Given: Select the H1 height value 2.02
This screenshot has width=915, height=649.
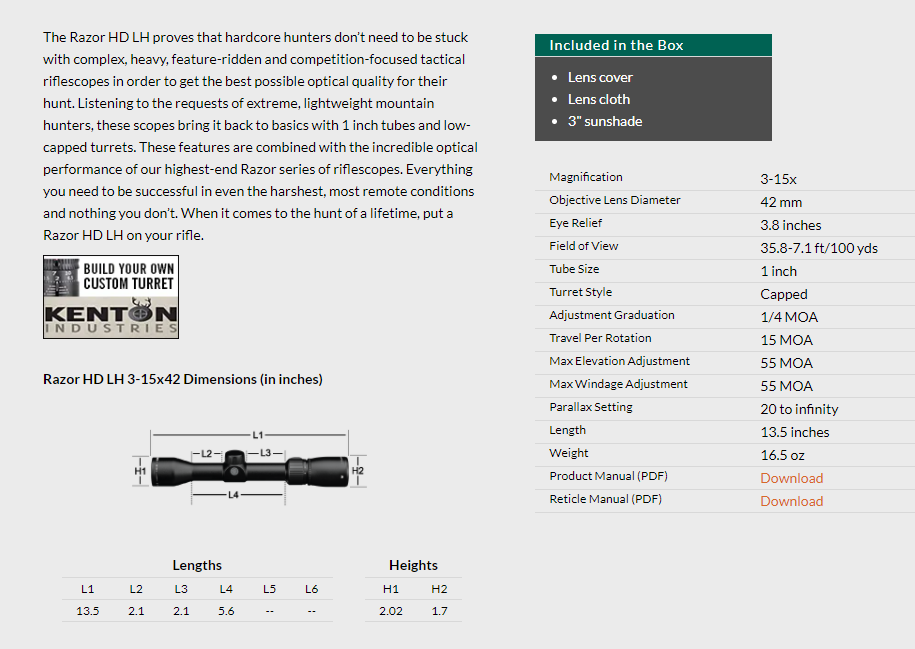Looking at the screenshot, I should (x=390, y=611).
